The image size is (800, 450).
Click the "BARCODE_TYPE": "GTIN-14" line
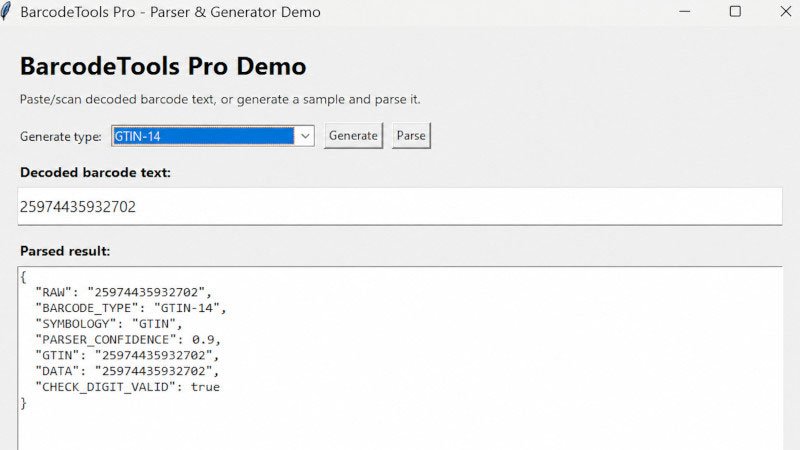[131, 308]
